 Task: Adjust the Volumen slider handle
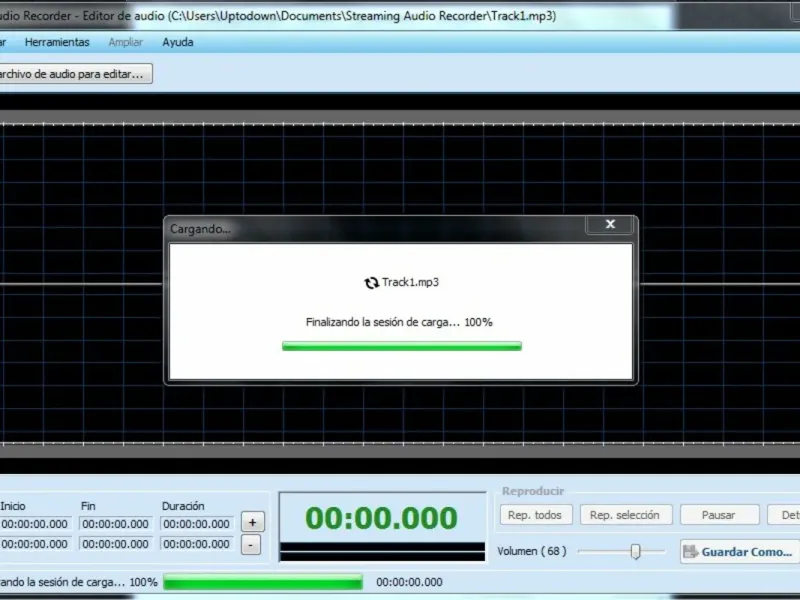(635, 552)
